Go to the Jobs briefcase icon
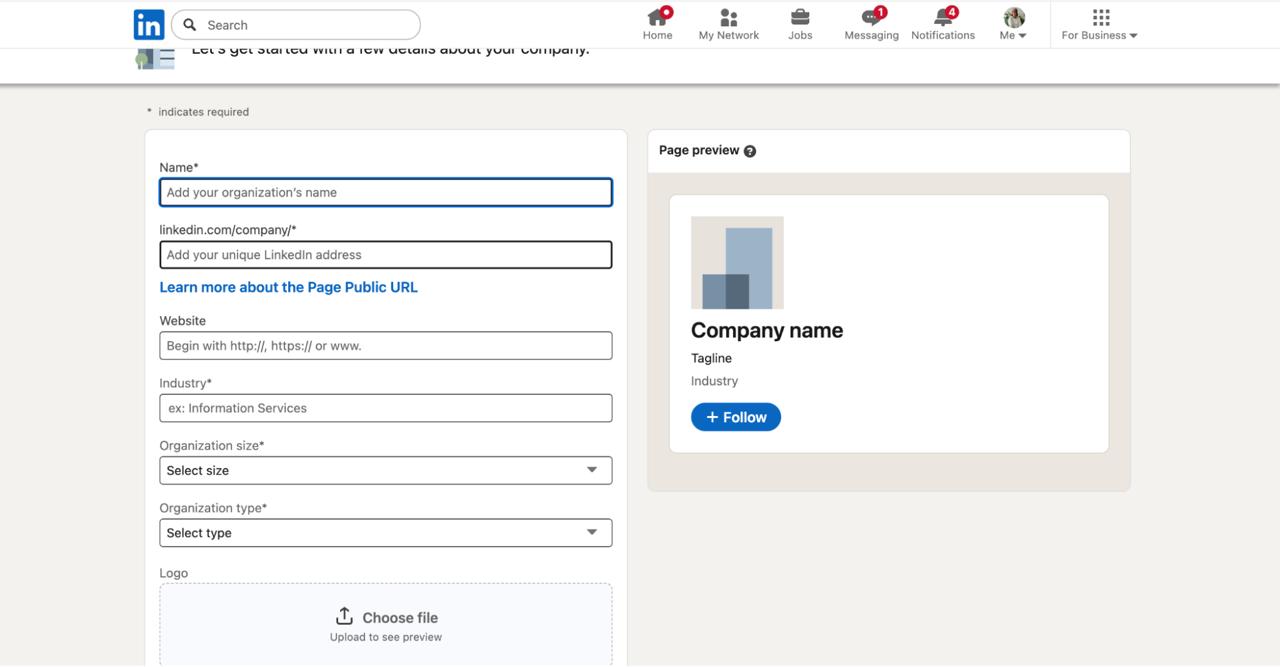The height and width of the screenshot is (667, 1280). point(800,18)
